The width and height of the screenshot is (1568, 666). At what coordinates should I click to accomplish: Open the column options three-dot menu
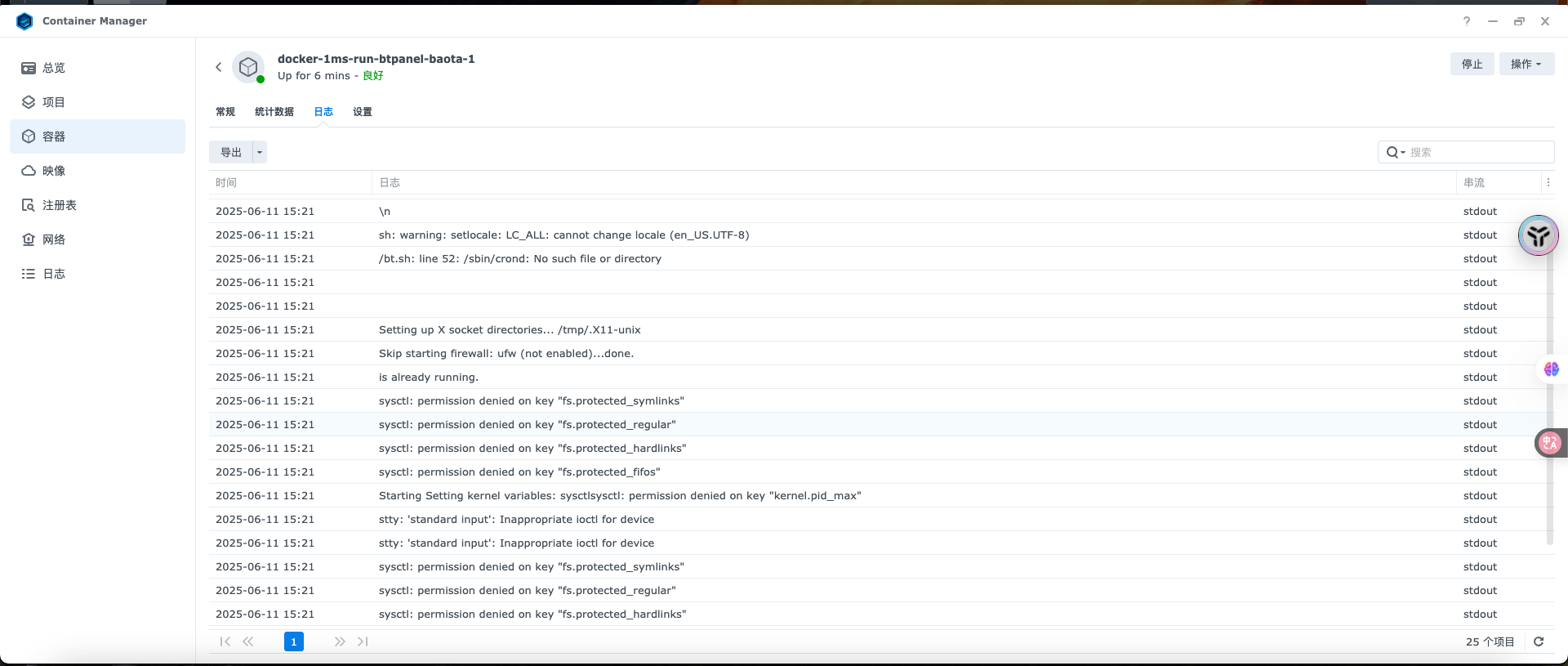pos(1548,182)
